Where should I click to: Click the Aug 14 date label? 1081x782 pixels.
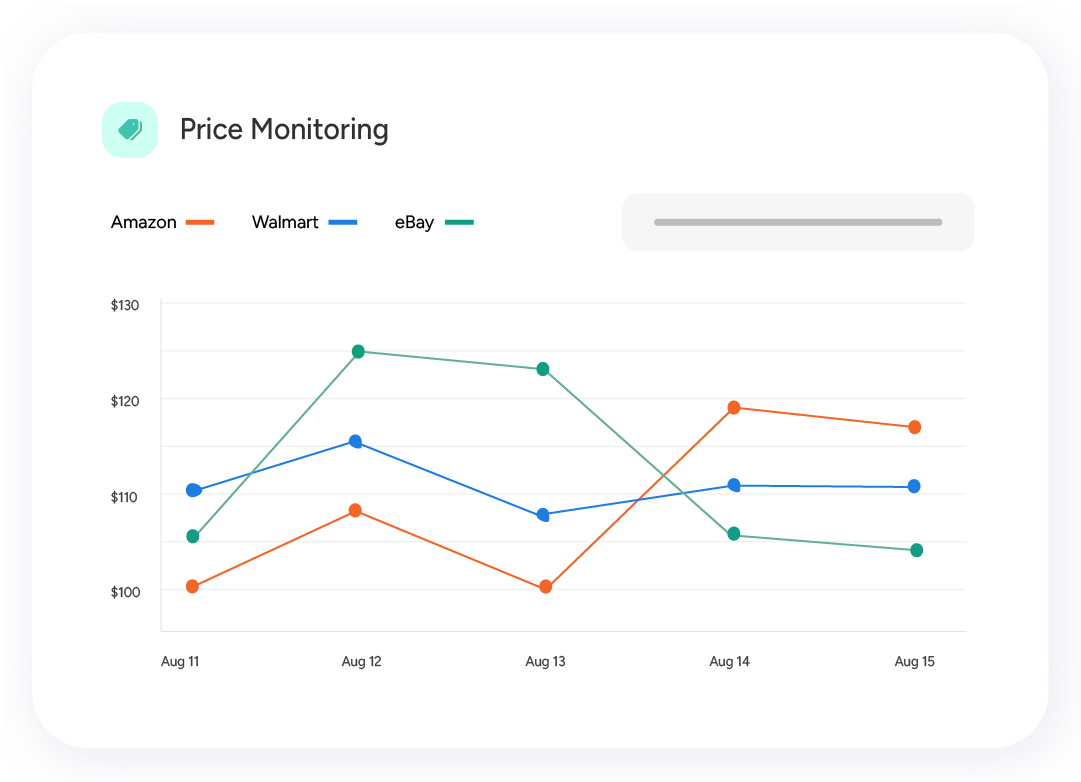[x=729, y=661]
